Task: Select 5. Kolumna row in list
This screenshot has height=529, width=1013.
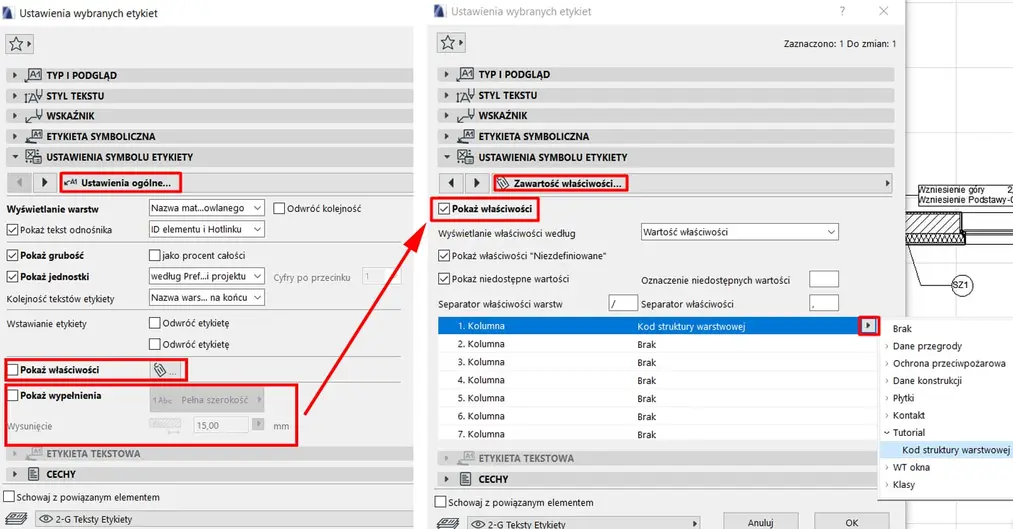Action: click(x=657, y=399)
